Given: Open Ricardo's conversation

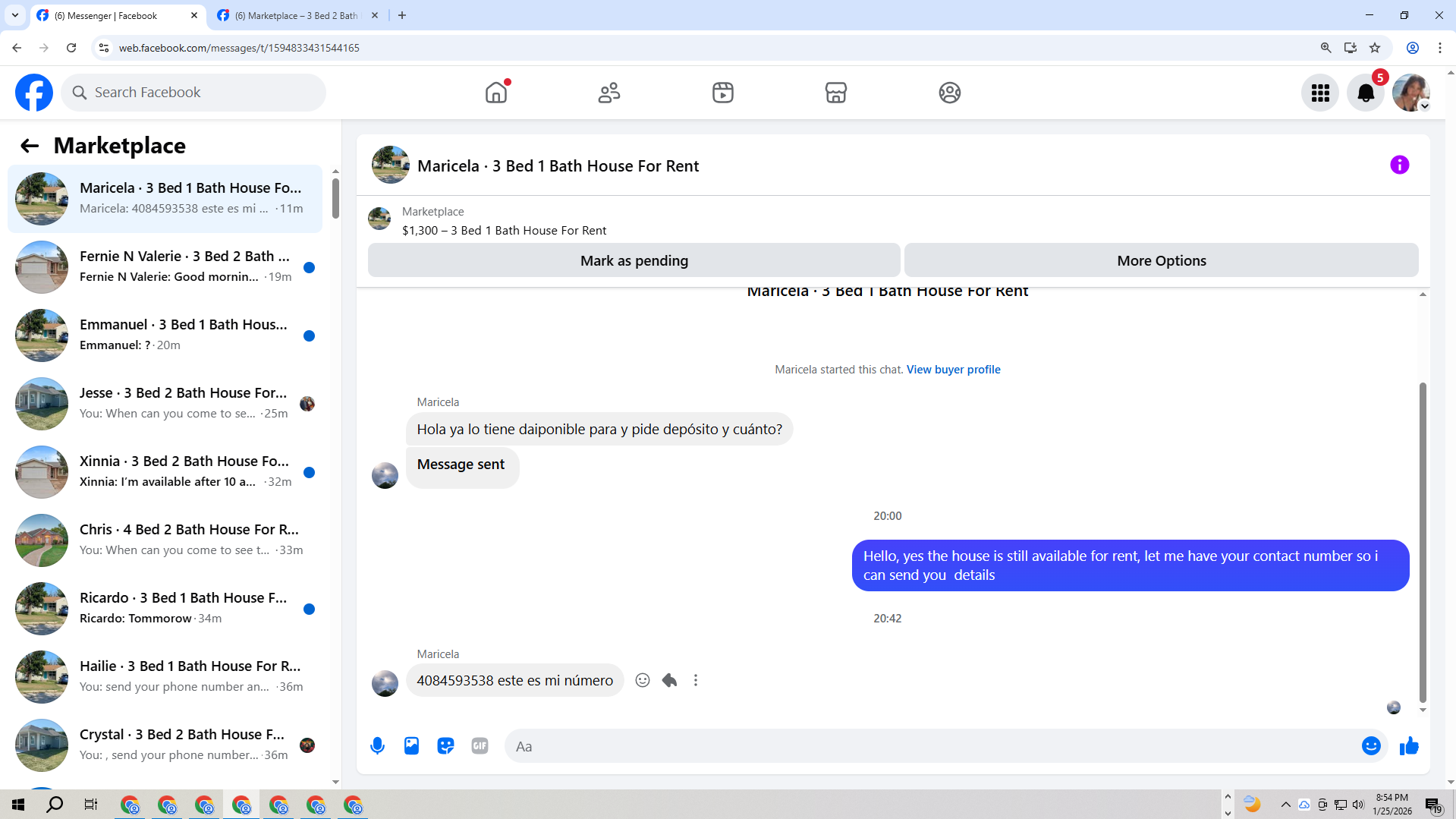Looking at the screenshot, I should click(x=165, y=609).
